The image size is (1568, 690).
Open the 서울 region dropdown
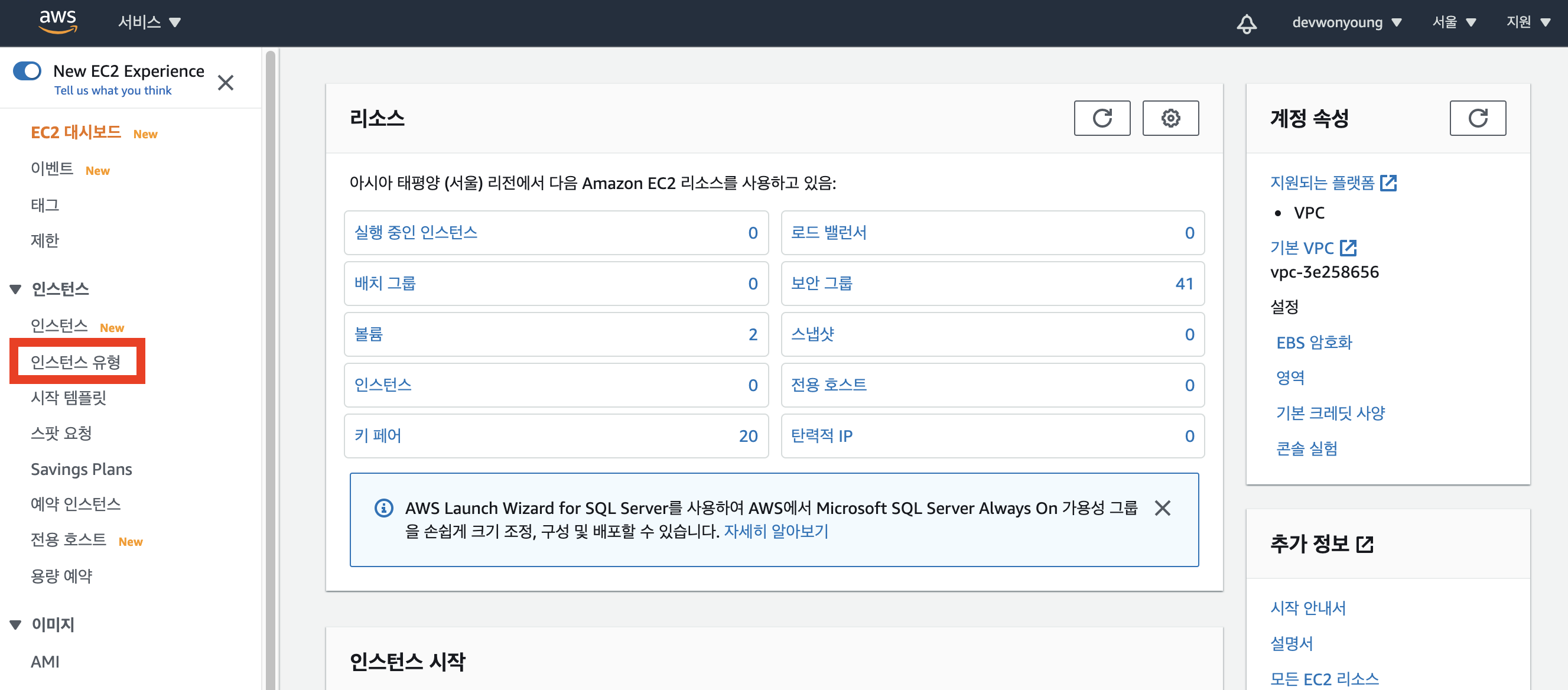pos(1453,22)
